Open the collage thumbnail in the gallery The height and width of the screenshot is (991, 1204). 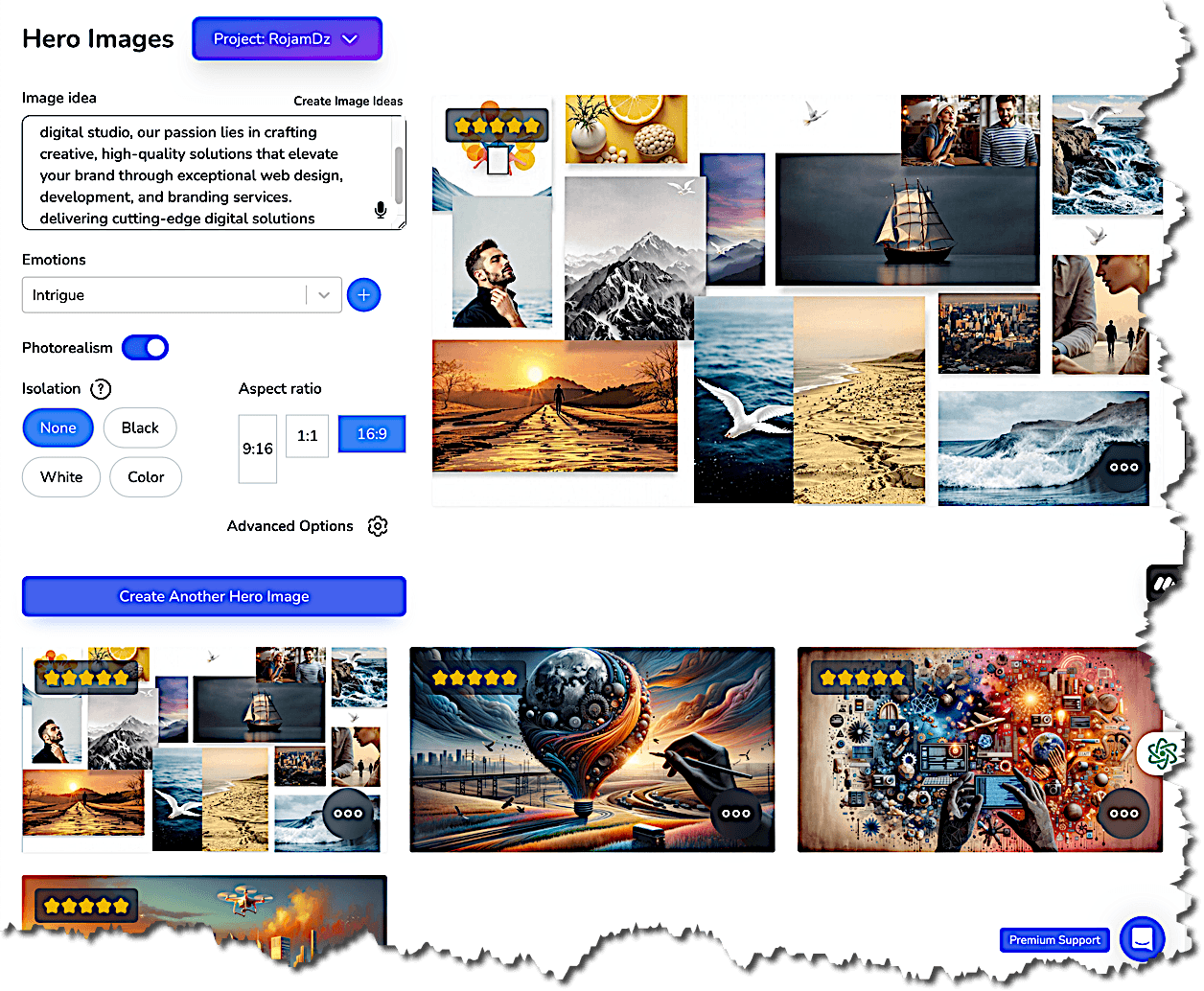click(x=205, y=749)
